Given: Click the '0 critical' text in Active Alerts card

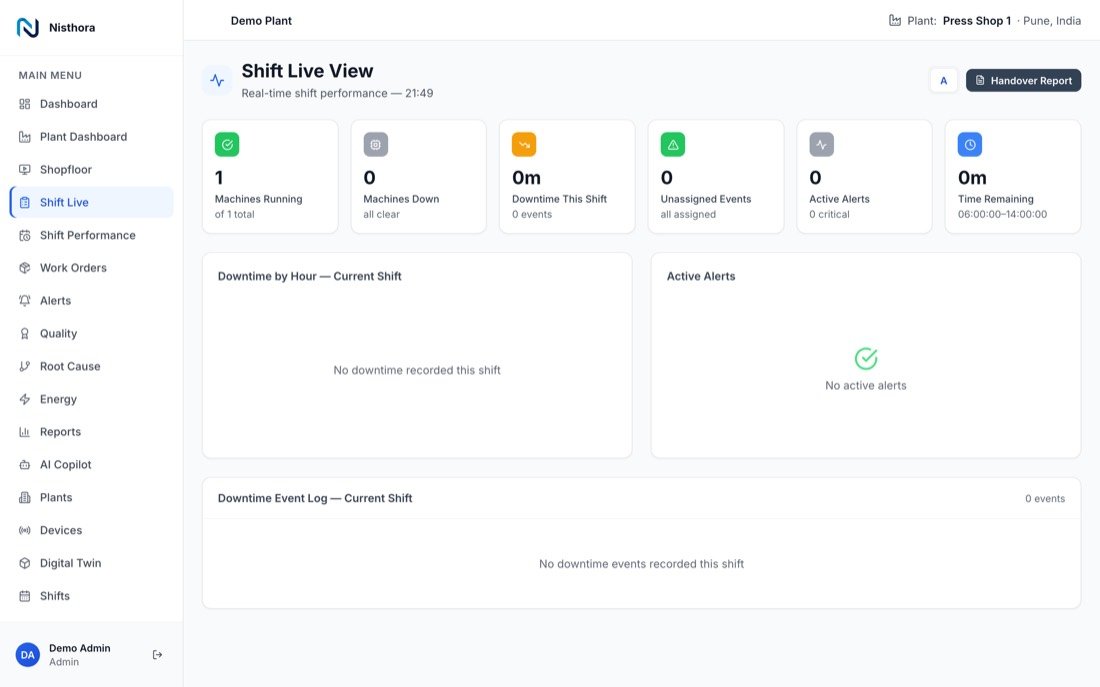Looking at the screenshot, I should click(829, 215).
